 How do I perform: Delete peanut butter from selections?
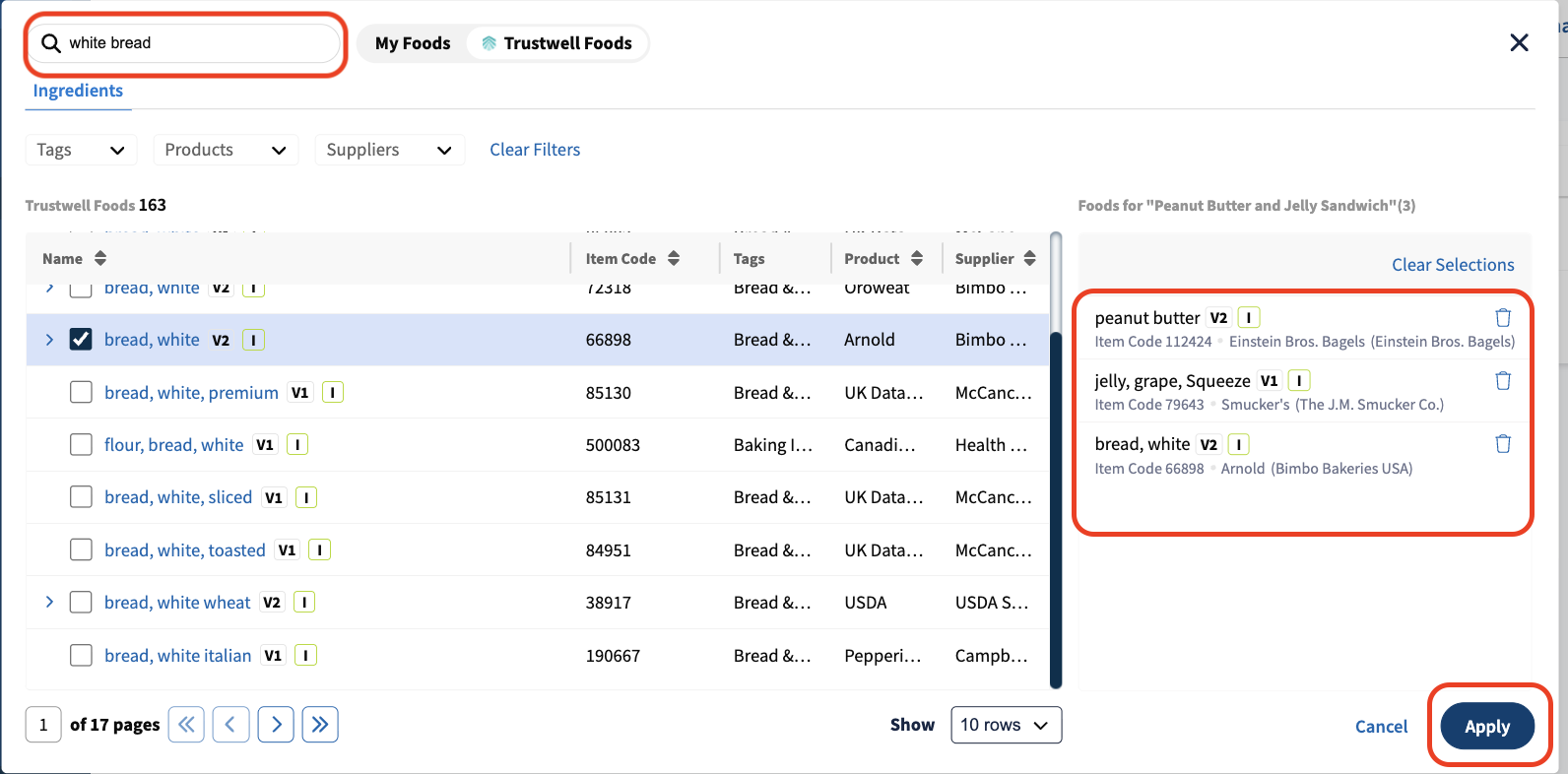coord(1503,317)
